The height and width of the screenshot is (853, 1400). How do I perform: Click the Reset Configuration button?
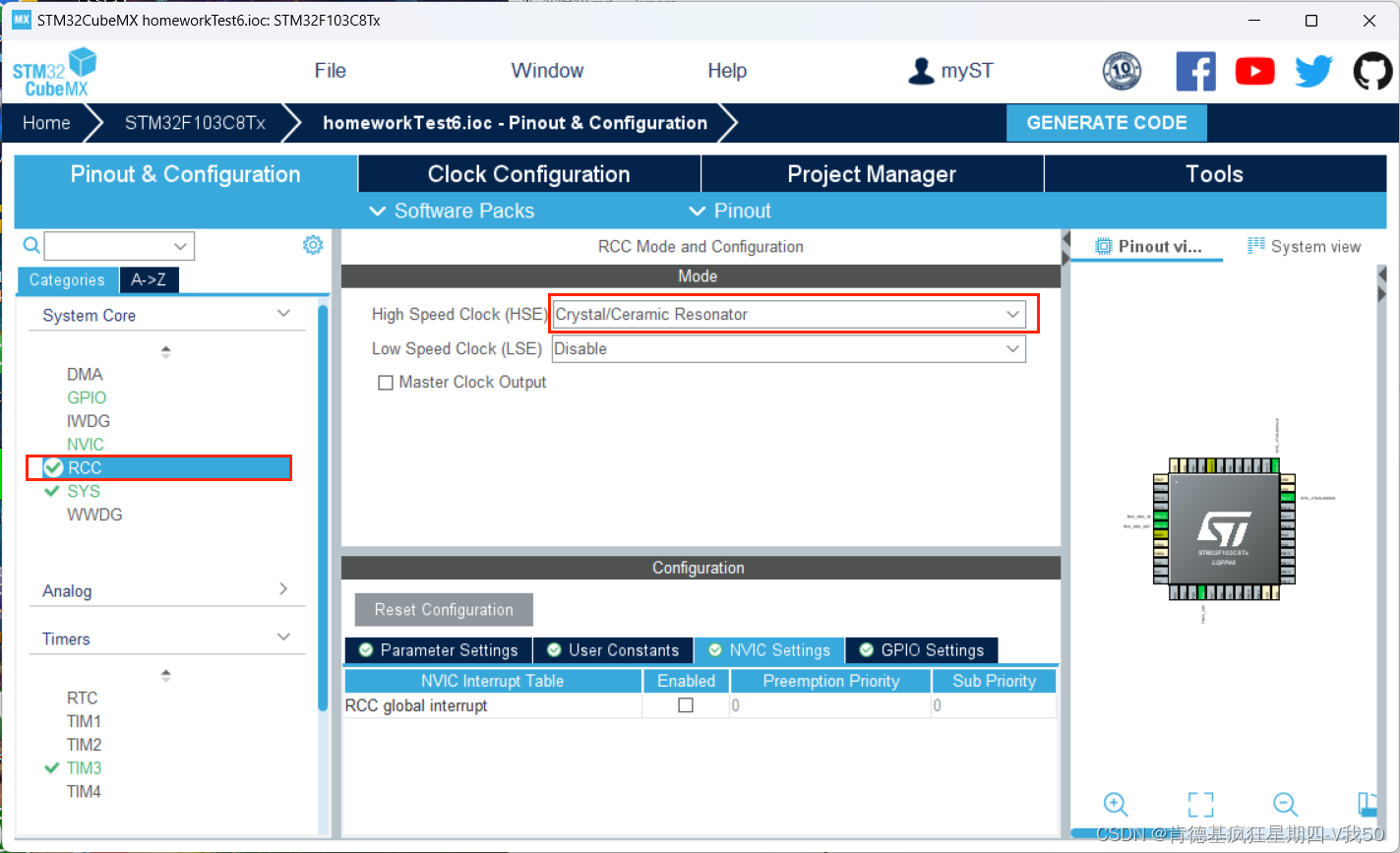pos(444,610)
